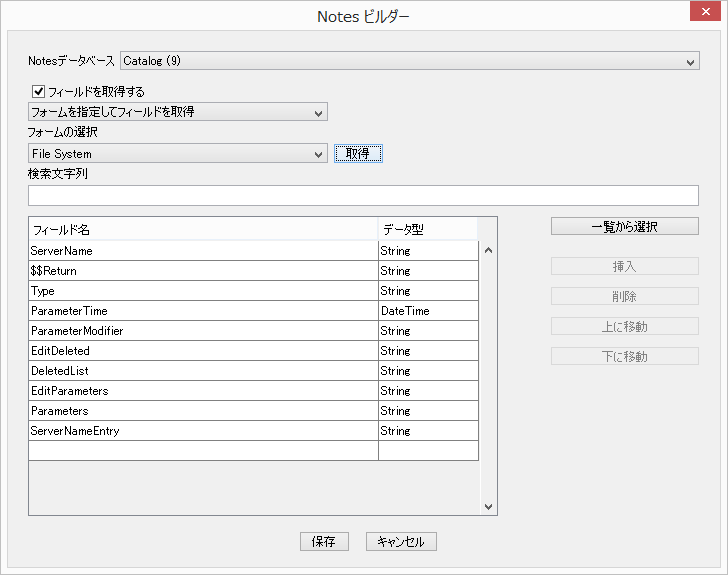Click the scrollbar down arrow in field list

(489, 507)
